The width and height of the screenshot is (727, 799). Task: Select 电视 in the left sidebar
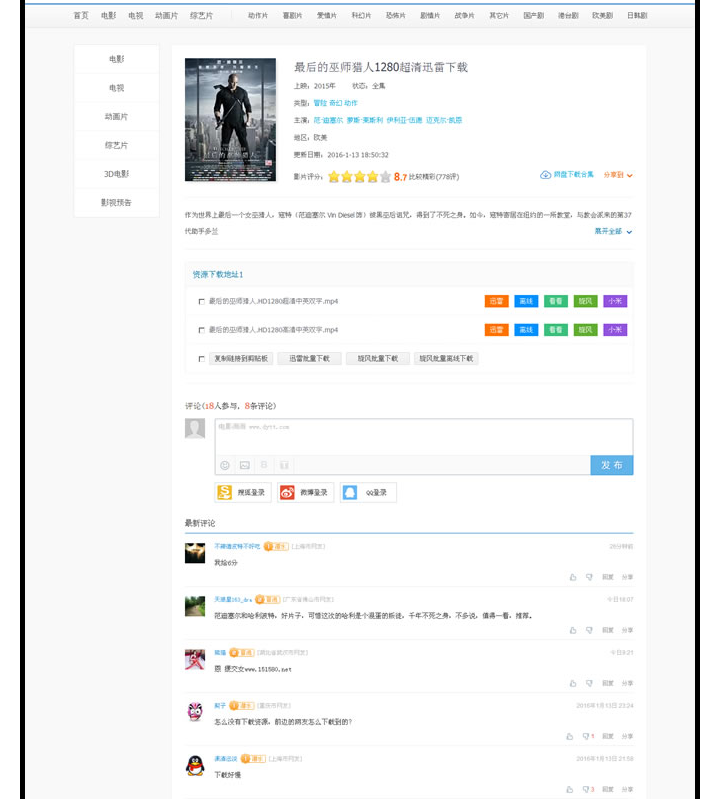[x=117, y=88]
